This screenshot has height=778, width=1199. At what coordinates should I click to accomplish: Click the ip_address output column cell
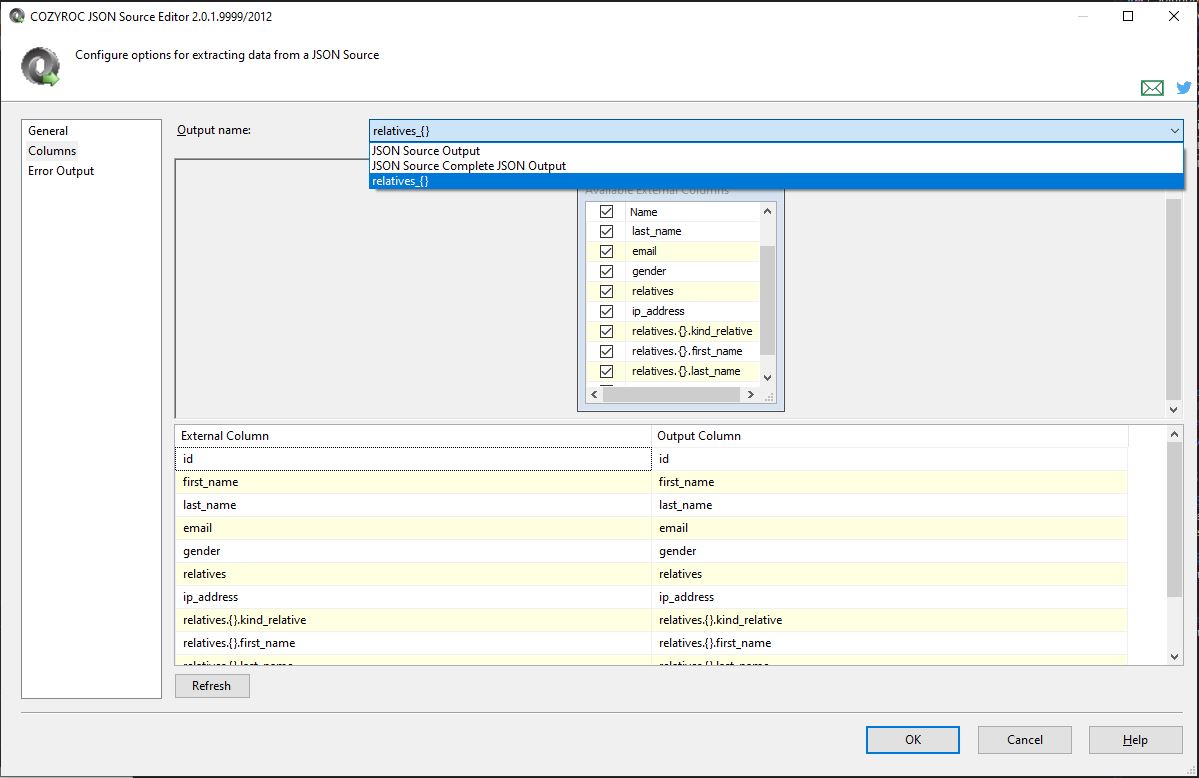click(x=889, y=597)
